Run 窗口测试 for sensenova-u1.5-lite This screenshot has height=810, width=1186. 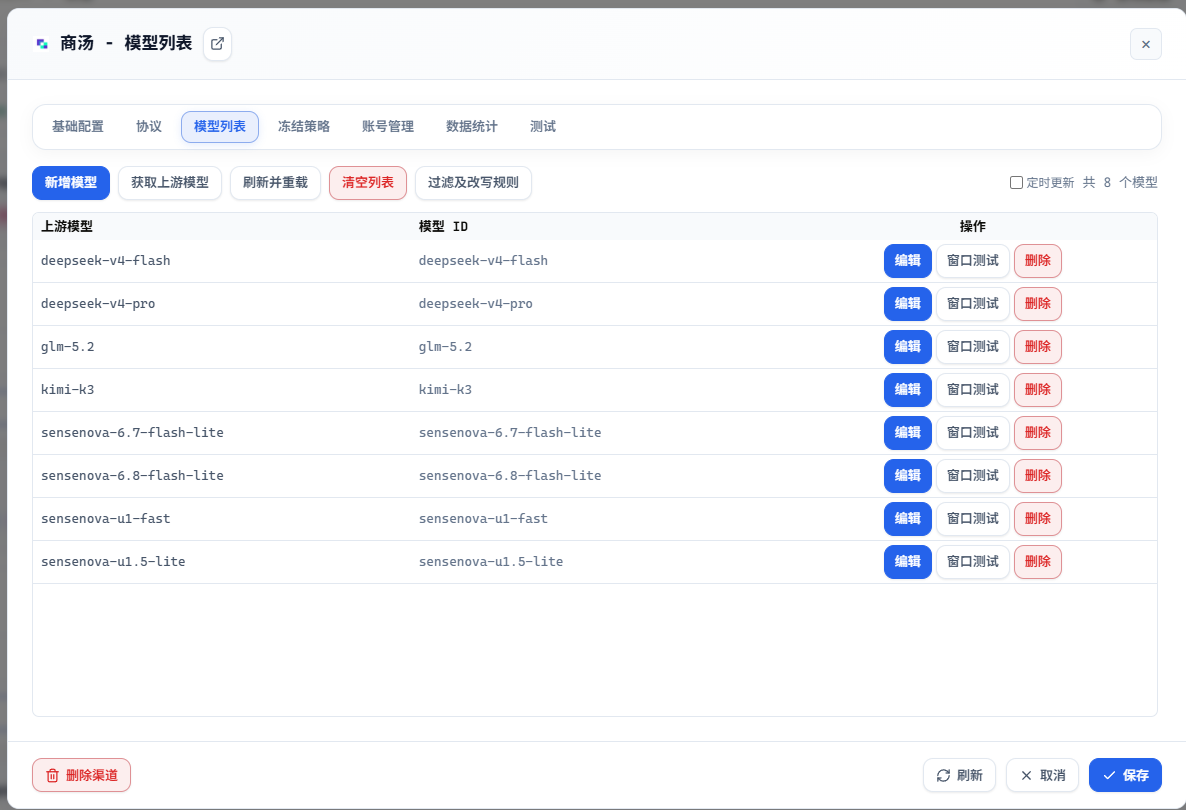(x=973, y=563)
